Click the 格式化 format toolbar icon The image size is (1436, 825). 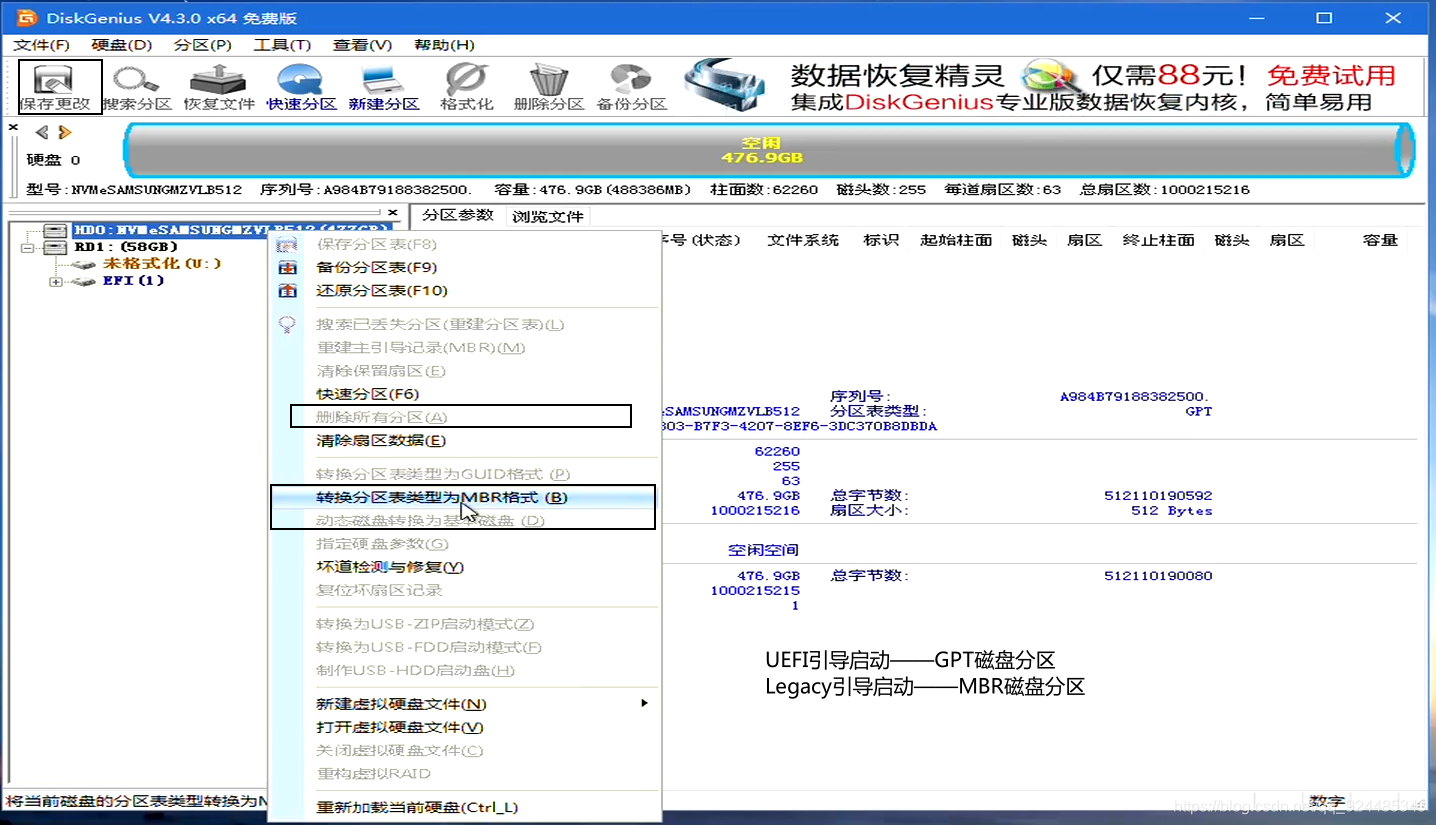tap(466, 87)
